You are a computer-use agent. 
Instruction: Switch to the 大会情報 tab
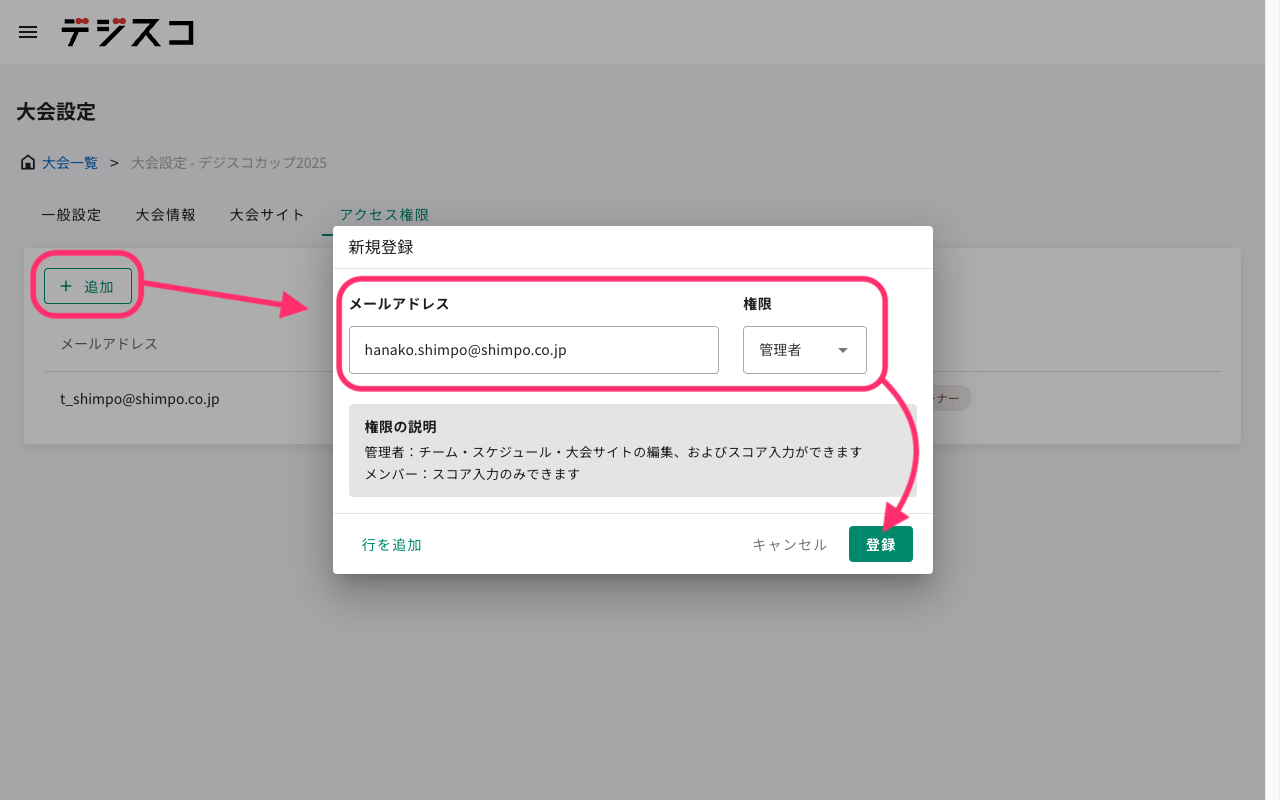click(x=164, y=214)
